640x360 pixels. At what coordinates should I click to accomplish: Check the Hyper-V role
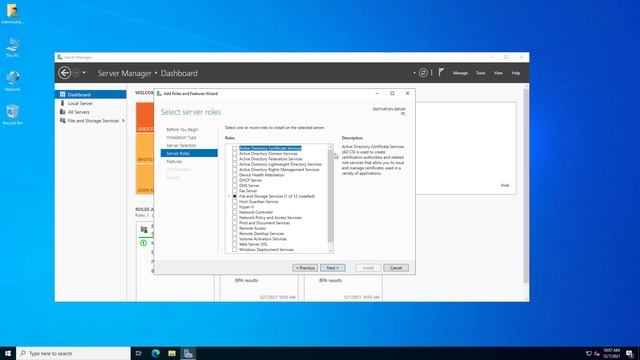coord(235,207)
